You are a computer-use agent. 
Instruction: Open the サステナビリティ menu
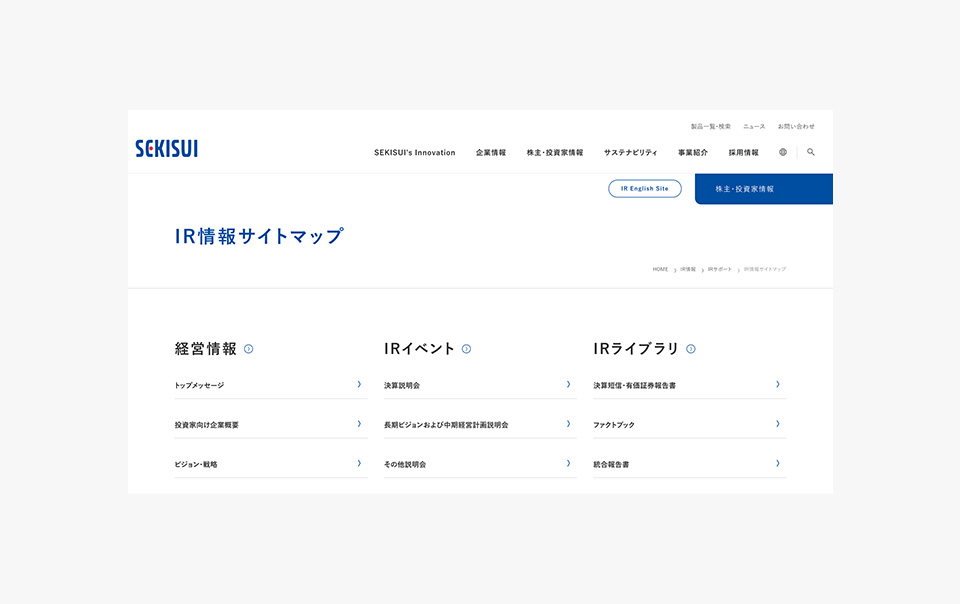pyautogui.click(x=631, y=152)
